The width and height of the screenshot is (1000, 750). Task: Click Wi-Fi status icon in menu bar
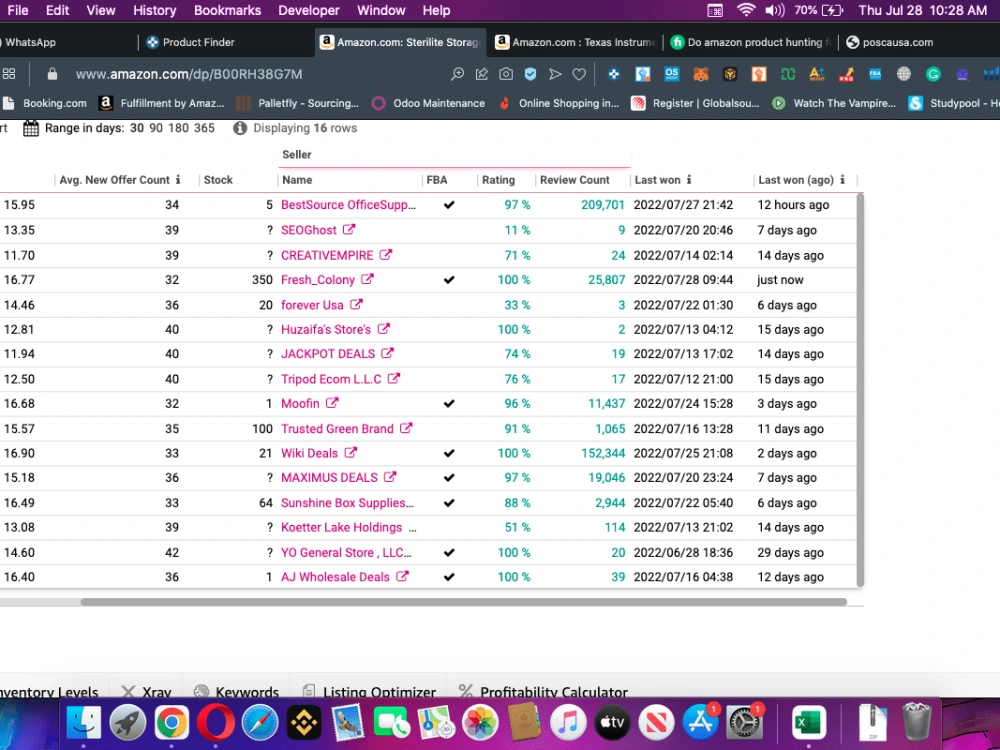pyautogui.click(x=746, y=10)
